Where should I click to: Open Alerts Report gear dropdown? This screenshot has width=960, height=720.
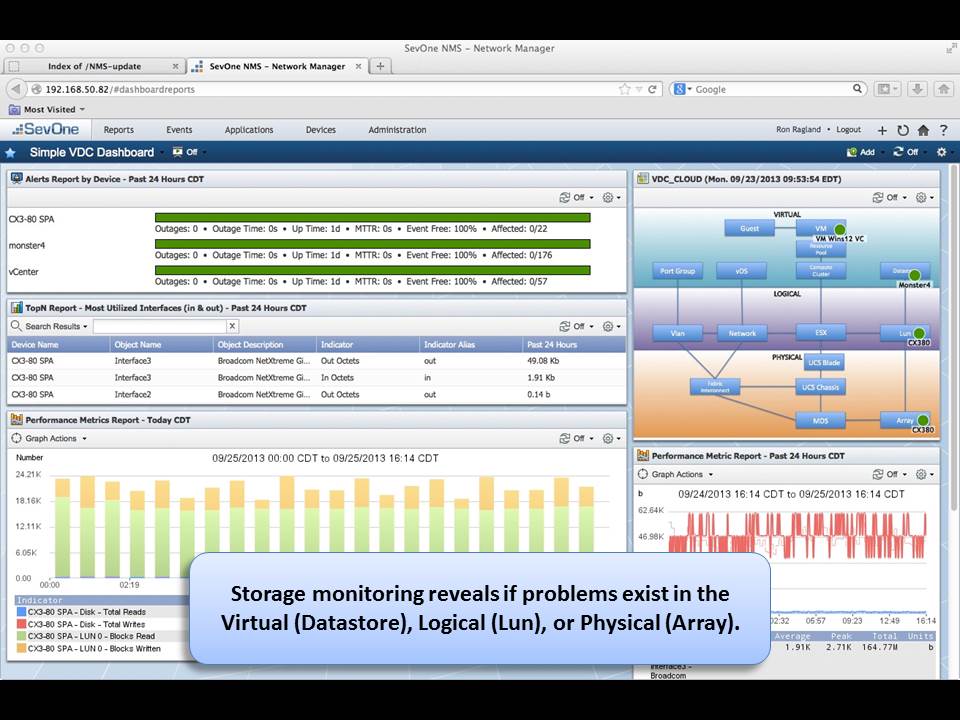click(611, 197)
